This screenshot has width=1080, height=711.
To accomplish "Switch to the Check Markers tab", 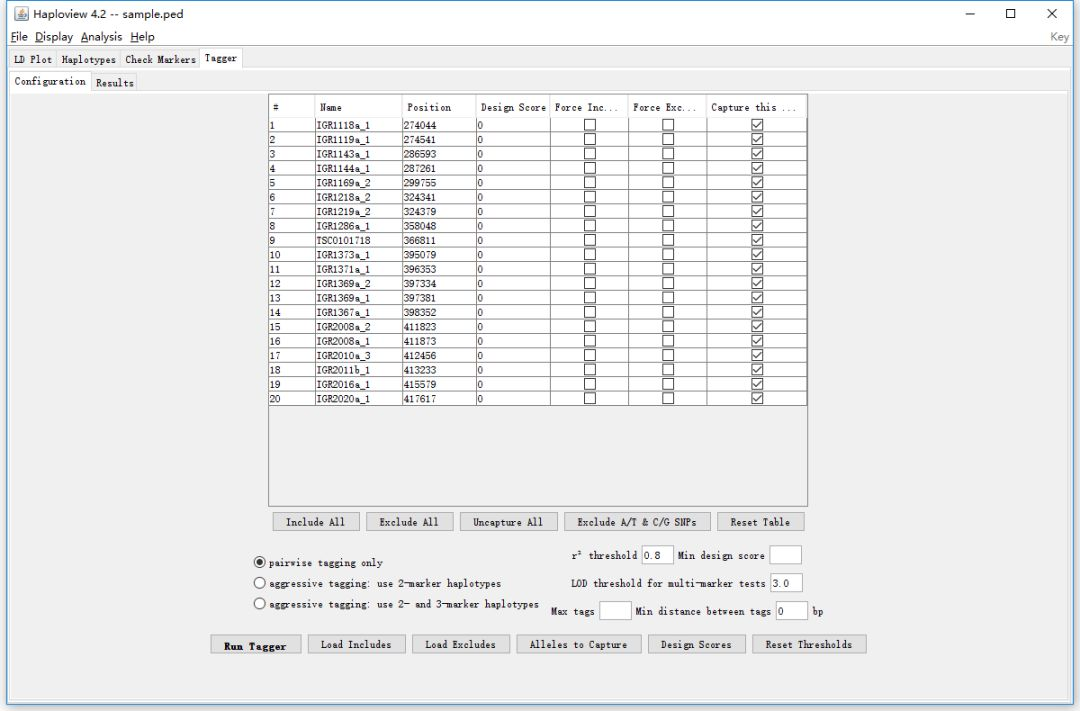I will (160, 59).
